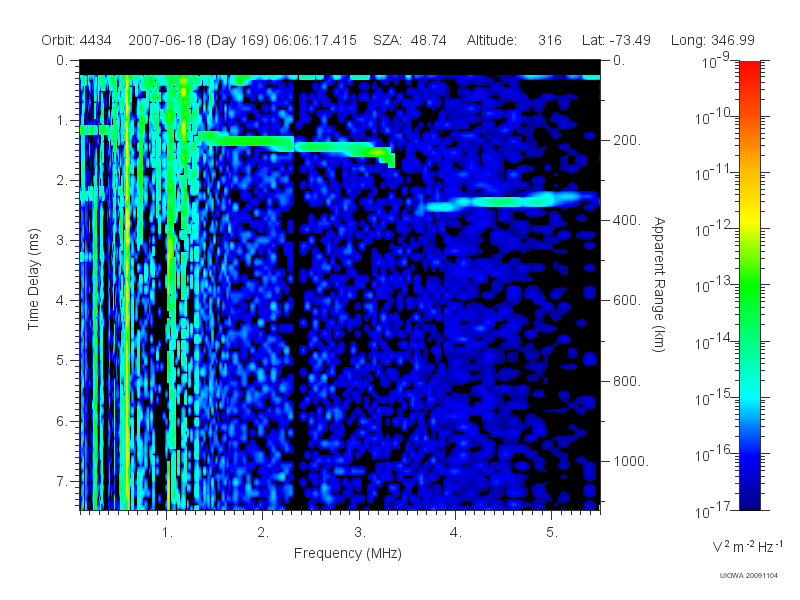This screenshot has width=800, height=600.
Task: Click the 5. tick label on time delay axis
Action: point(61,361)
